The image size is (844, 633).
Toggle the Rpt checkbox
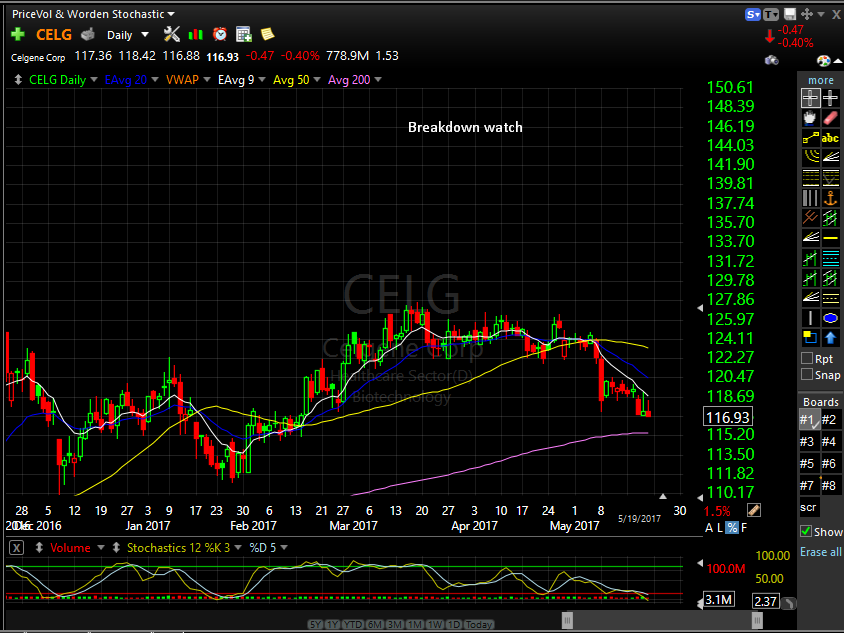tap(806, 358)
